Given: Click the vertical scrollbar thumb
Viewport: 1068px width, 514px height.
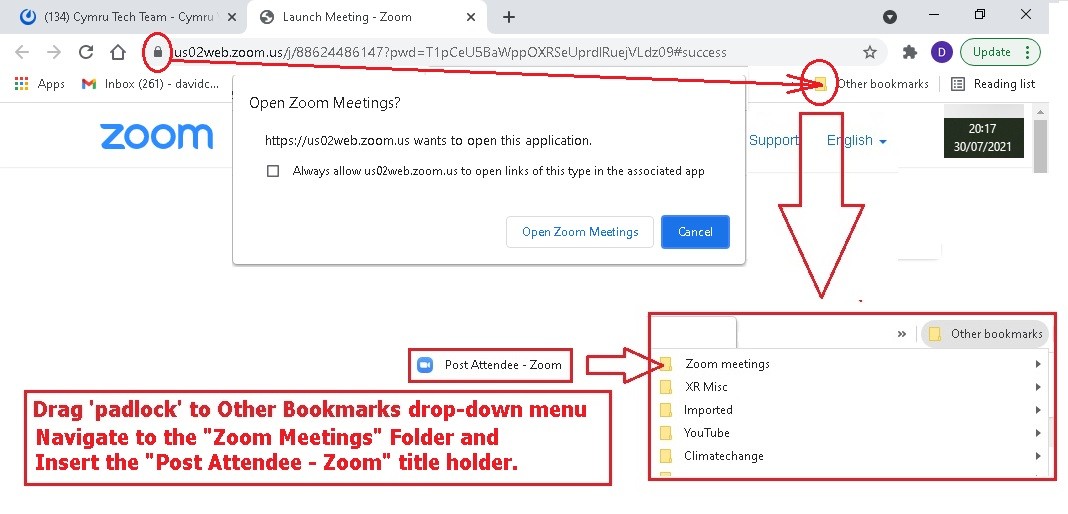Looking at the screenshot, I should [x=1039, y=146].
